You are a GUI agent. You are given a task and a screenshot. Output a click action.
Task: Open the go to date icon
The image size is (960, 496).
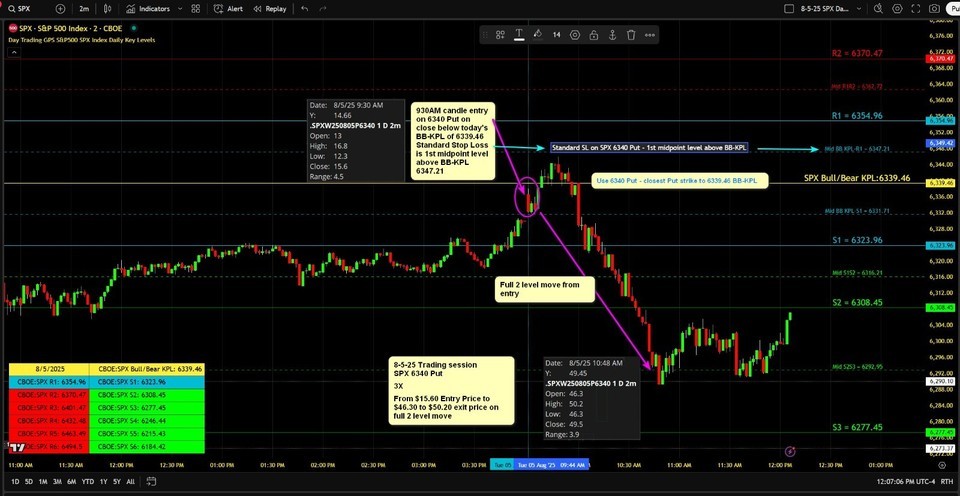pos(149,482)
